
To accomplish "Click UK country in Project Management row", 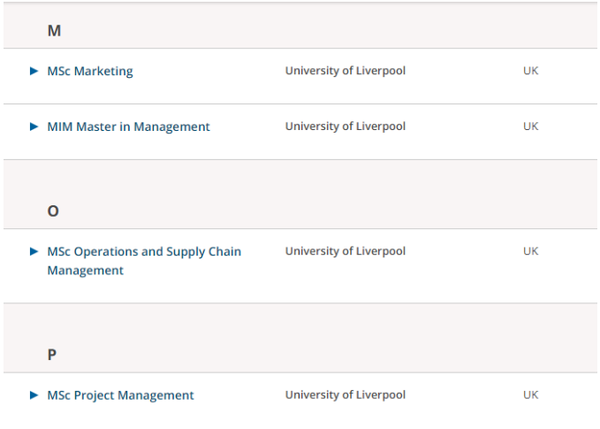I will tap(531, 395).
